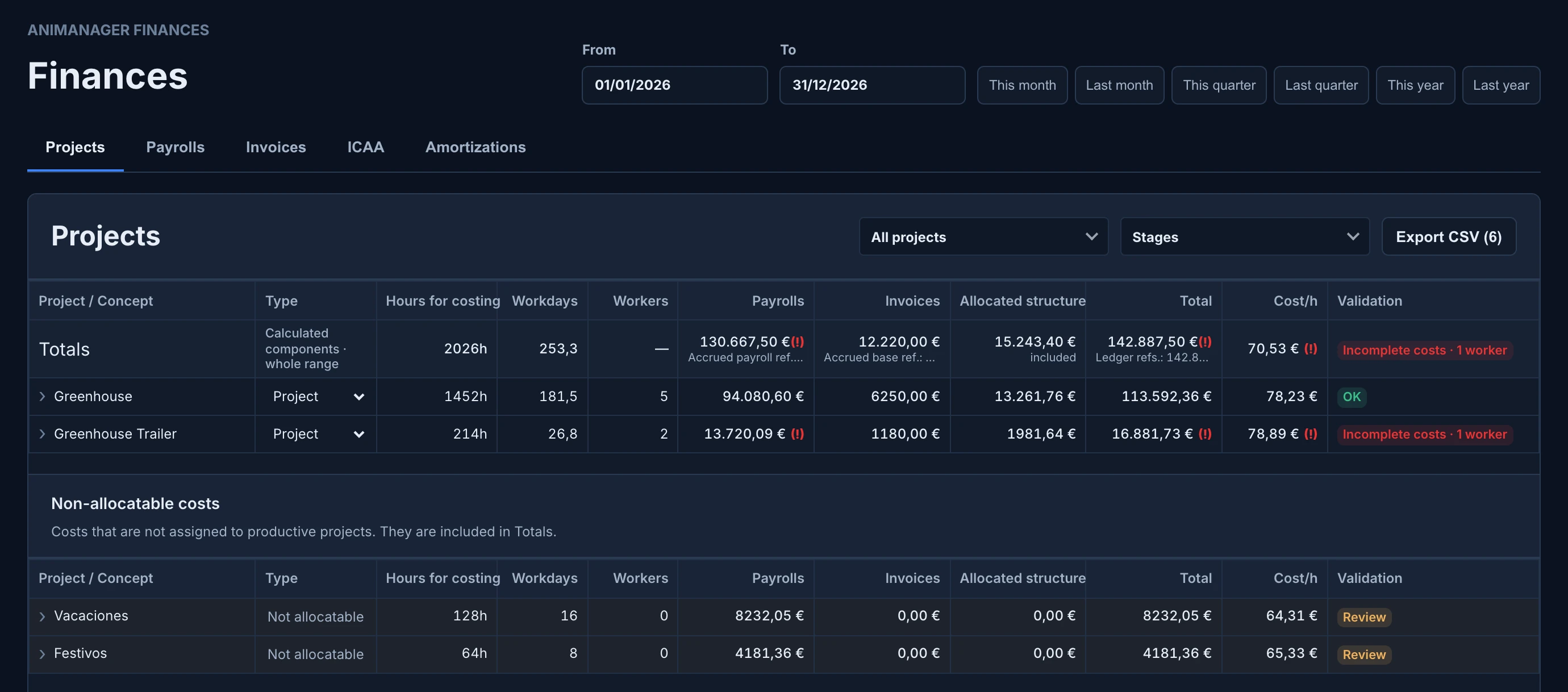Click the OK validation badge for Greenhouse

1352,397
